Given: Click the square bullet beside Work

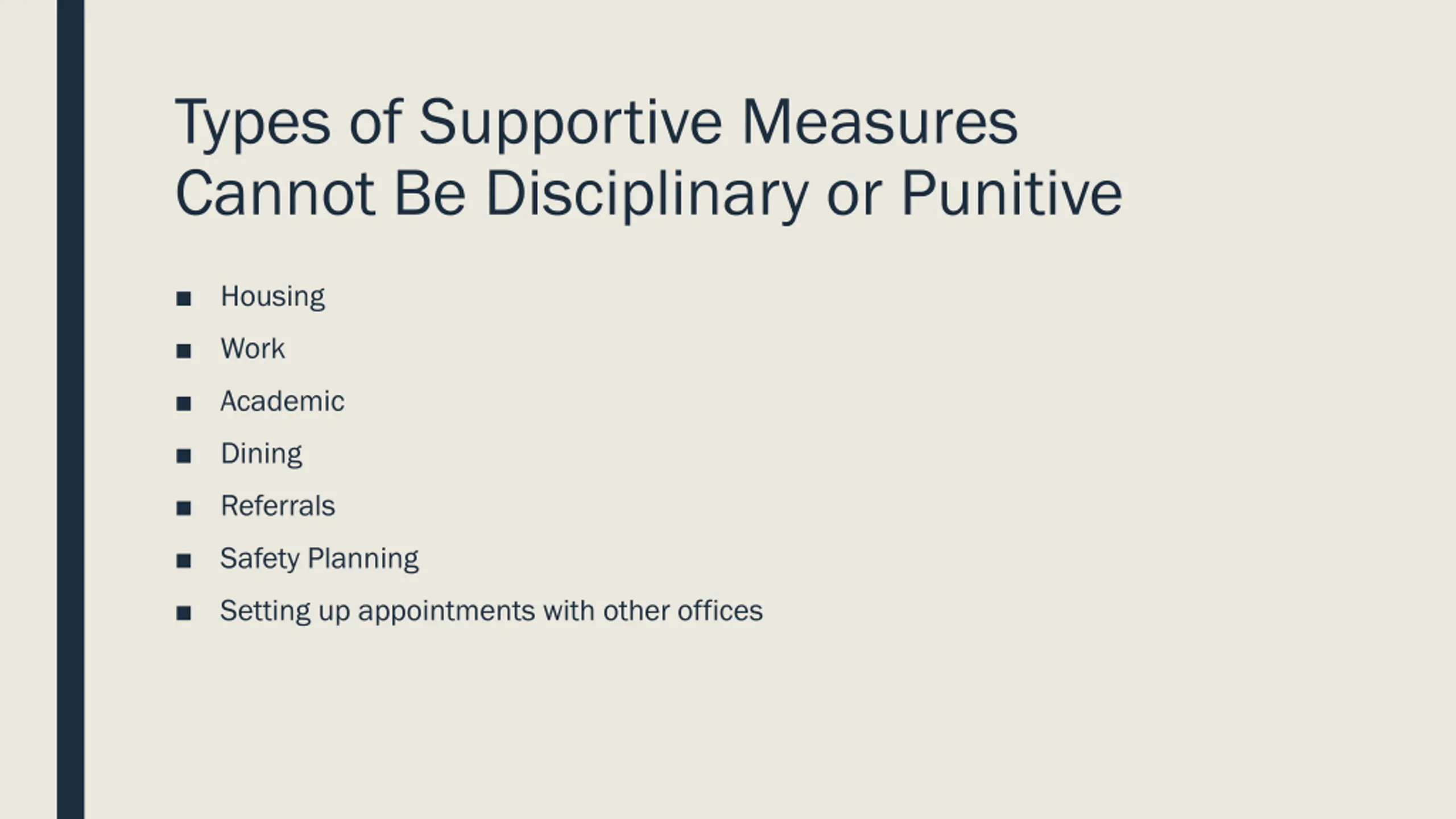Looking at the screenshot, I should [183, 351].
